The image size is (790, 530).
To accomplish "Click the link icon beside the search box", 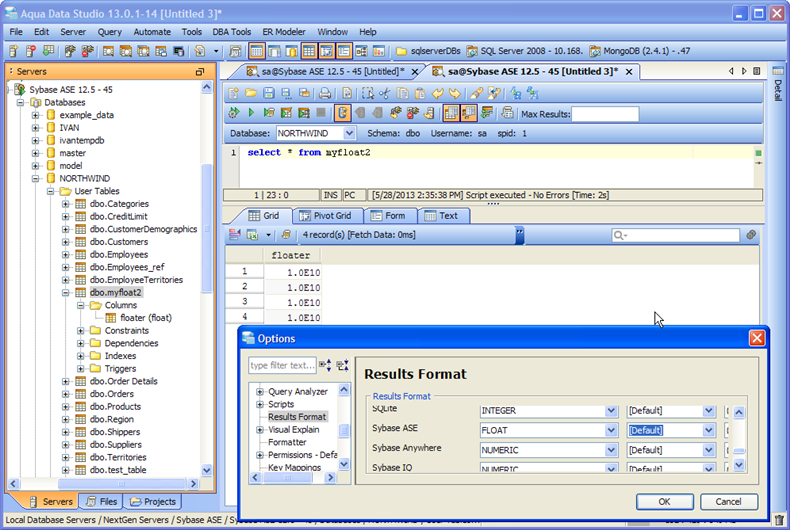I will pyautogui.click(x=751, y=235).
